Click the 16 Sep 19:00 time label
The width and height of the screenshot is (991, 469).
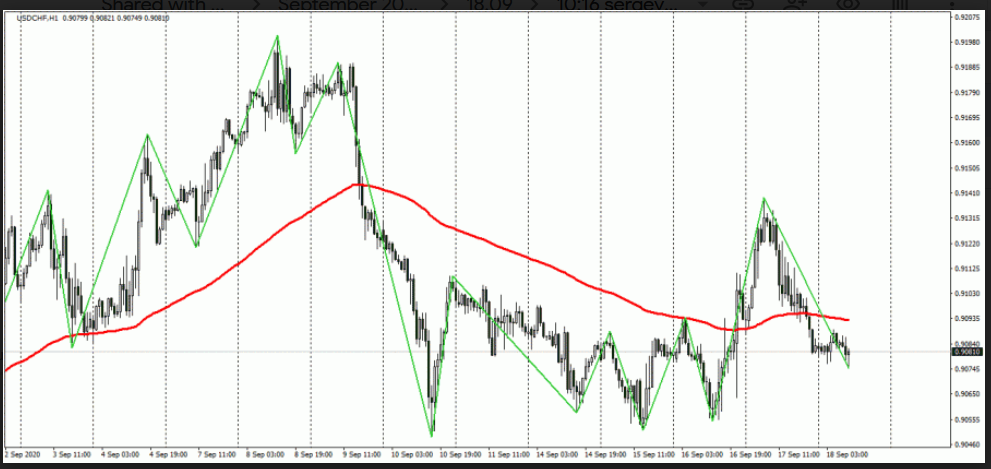pos(750,454)
